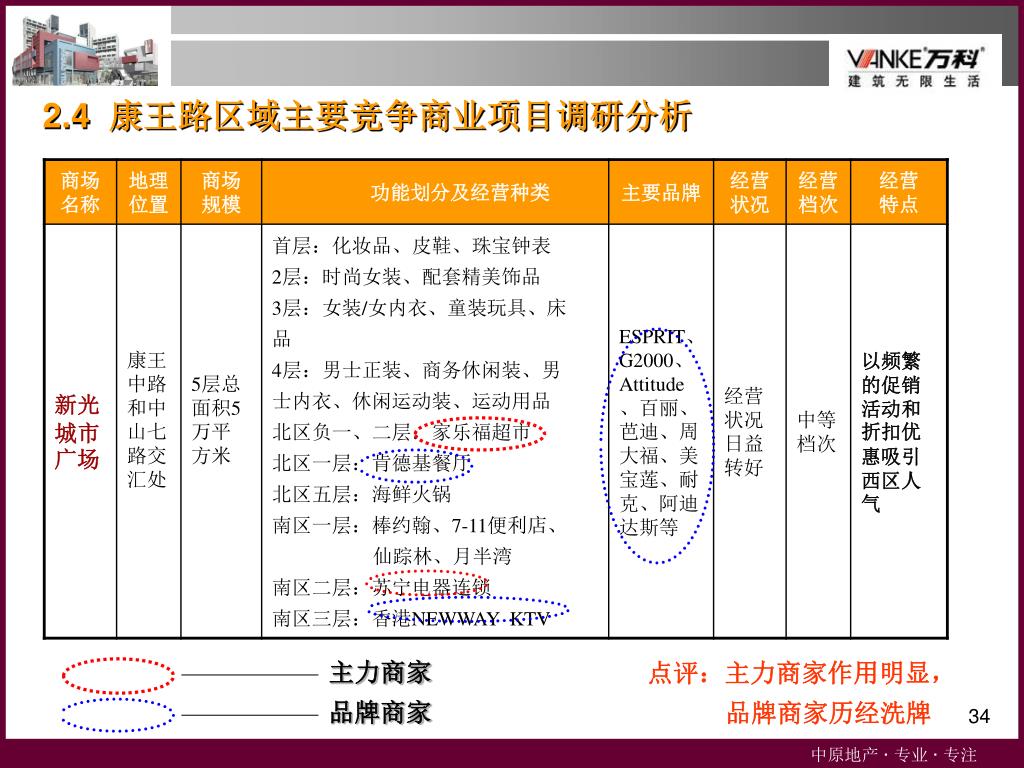Screen dimensions: 1024x768
Task: Click the circled text 香港NEWWAY KTV
Action: (462, 618)
